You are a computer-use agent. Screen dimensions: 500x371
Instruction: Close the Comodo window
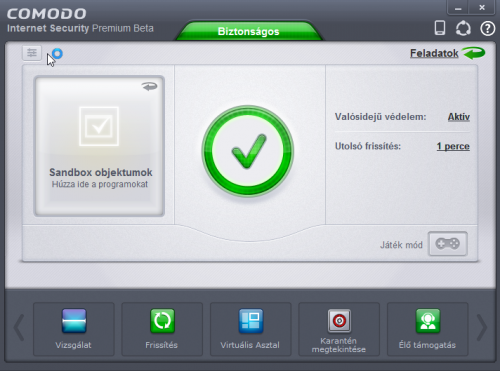[x=482, y=8]
